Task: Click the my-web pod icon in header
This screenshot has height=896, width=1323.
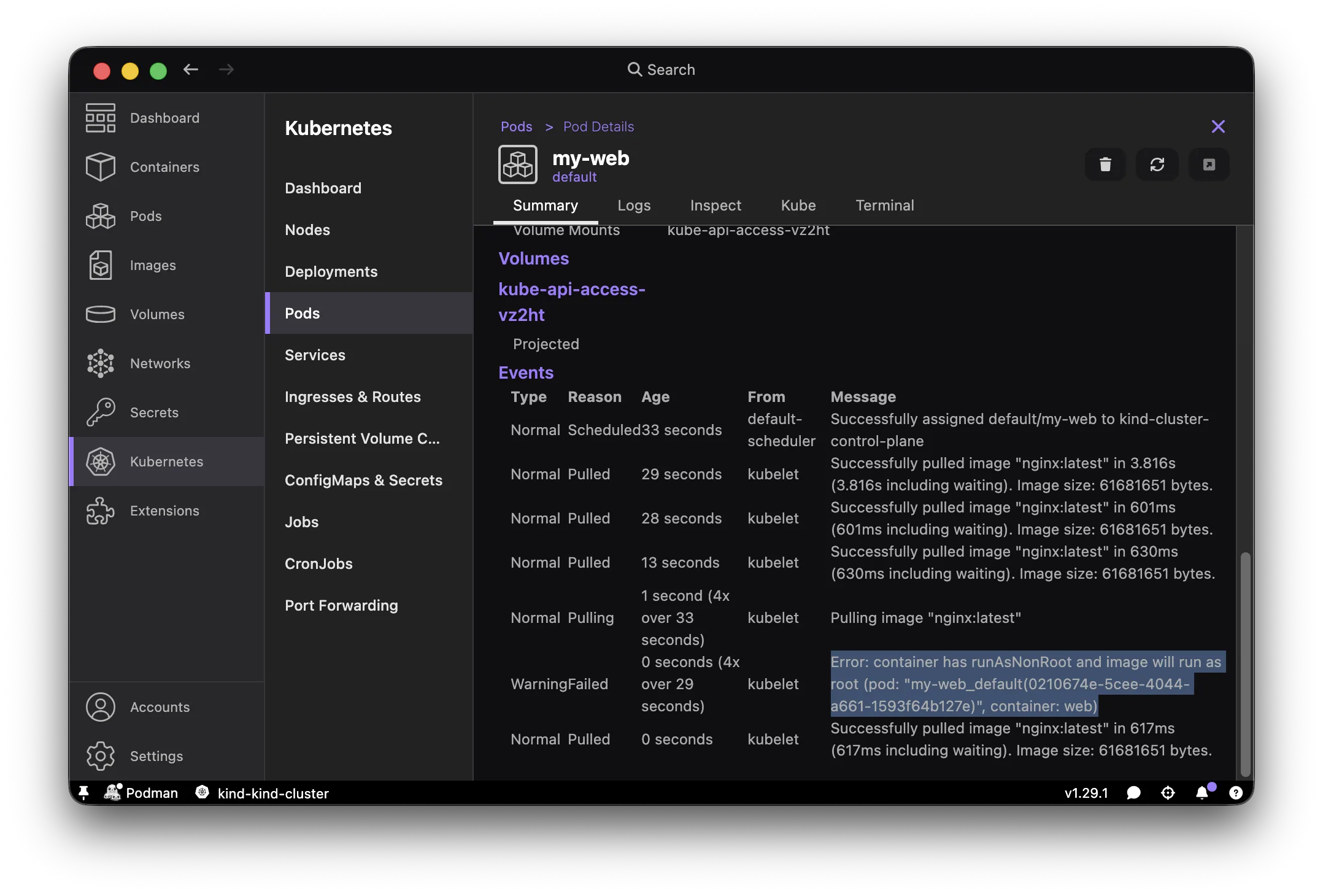Action: 518,164
